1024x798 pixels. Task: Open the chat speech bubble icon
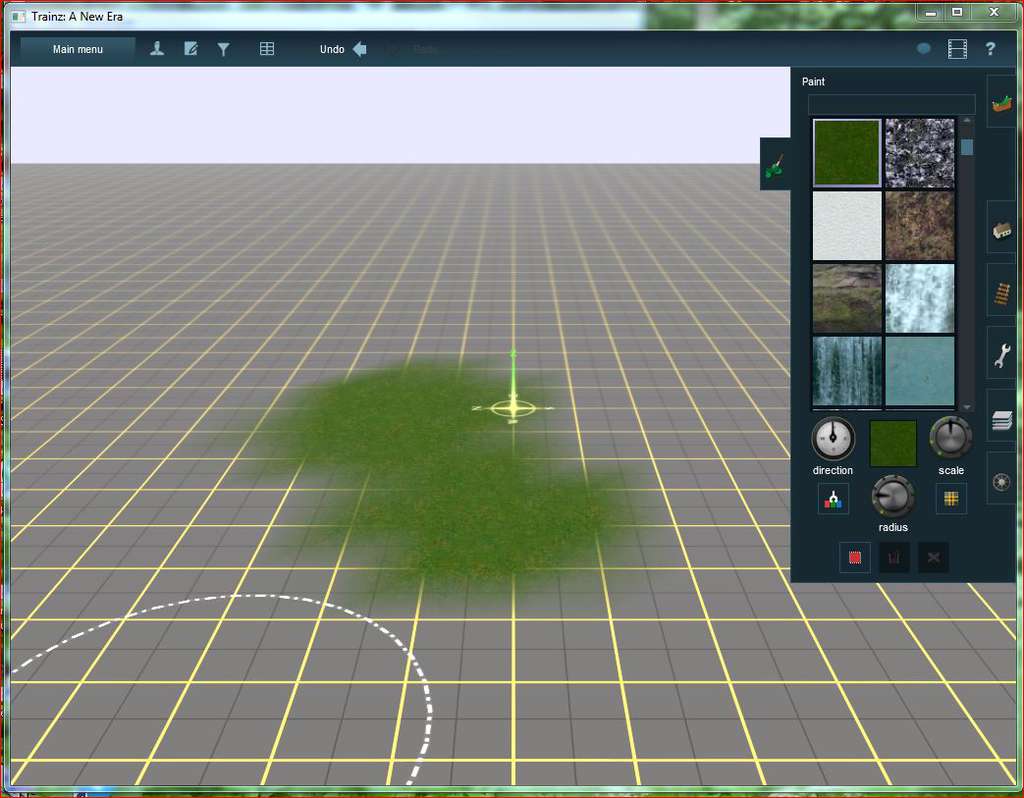tap(924, 49)
